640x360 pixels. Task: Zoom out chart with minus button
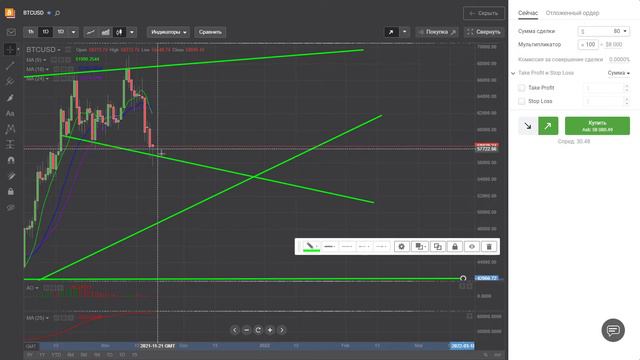pos(246,330)
